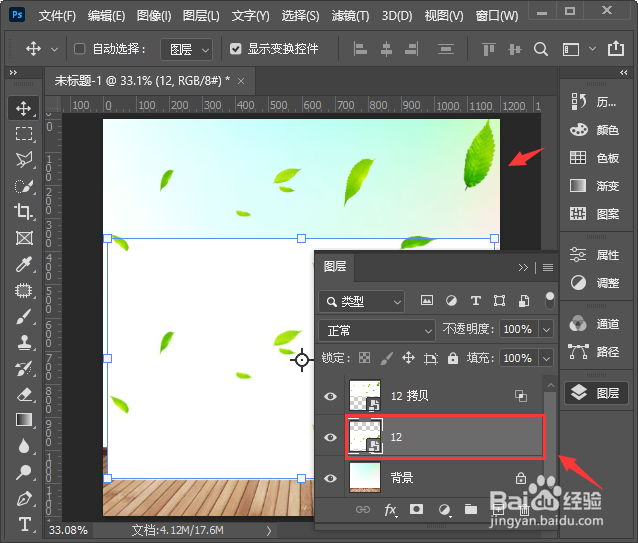This screenshot has height=543, width=638.
Task: Toggle layer filtering switch
Action: coord(550,301)
